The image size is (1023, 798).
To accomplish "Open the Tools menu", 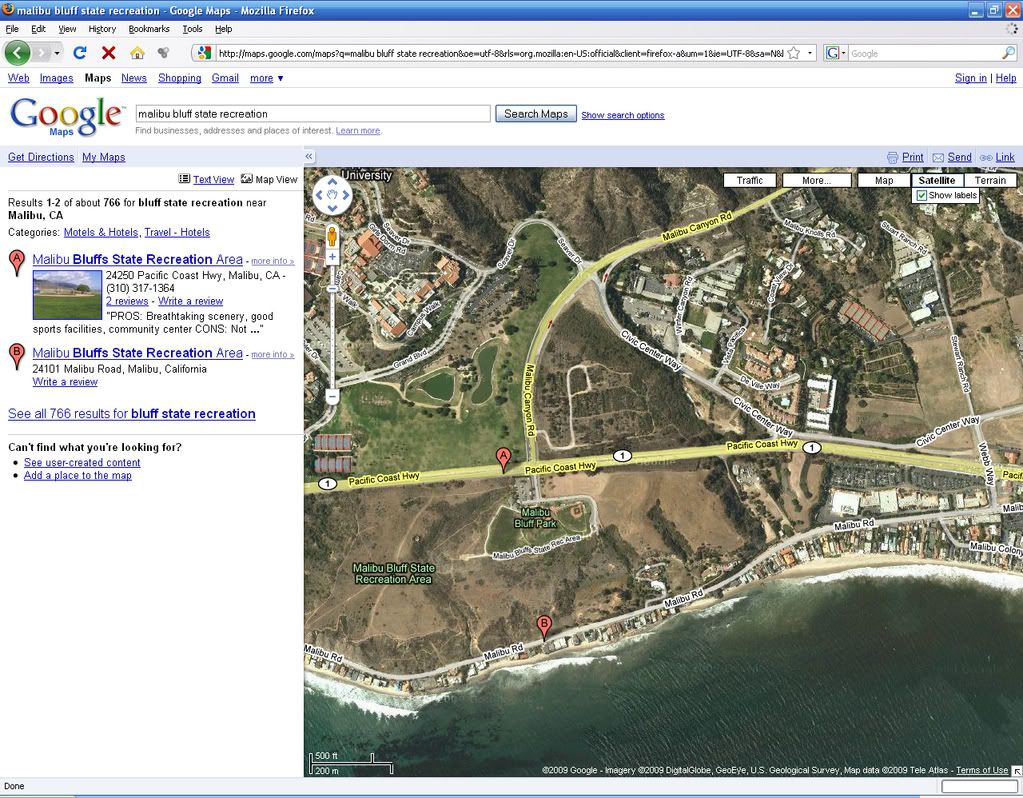I will [x=192, y=29].
